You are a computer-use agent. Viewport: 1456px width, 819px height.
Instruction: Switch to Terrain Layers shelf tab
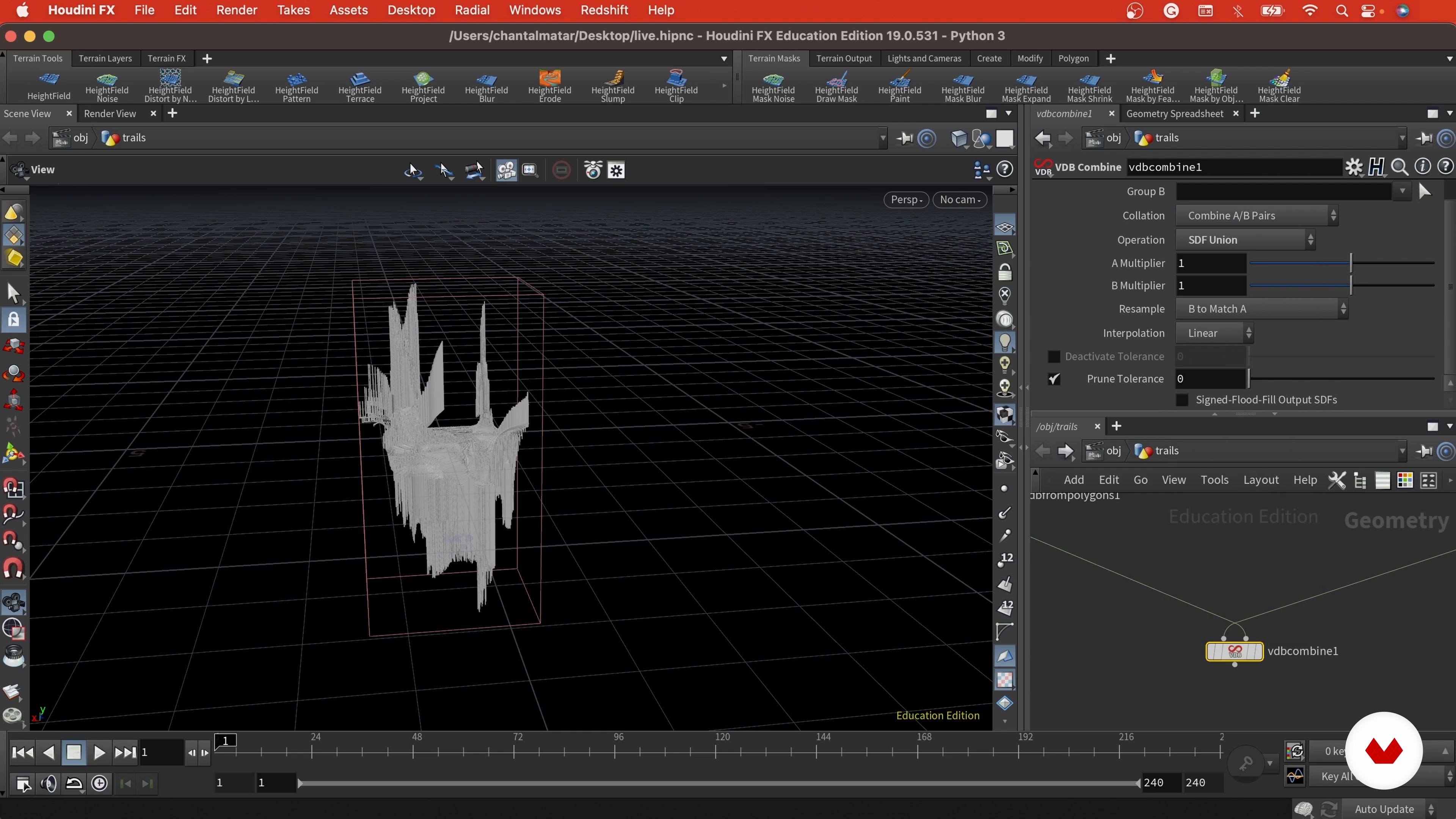105,58
